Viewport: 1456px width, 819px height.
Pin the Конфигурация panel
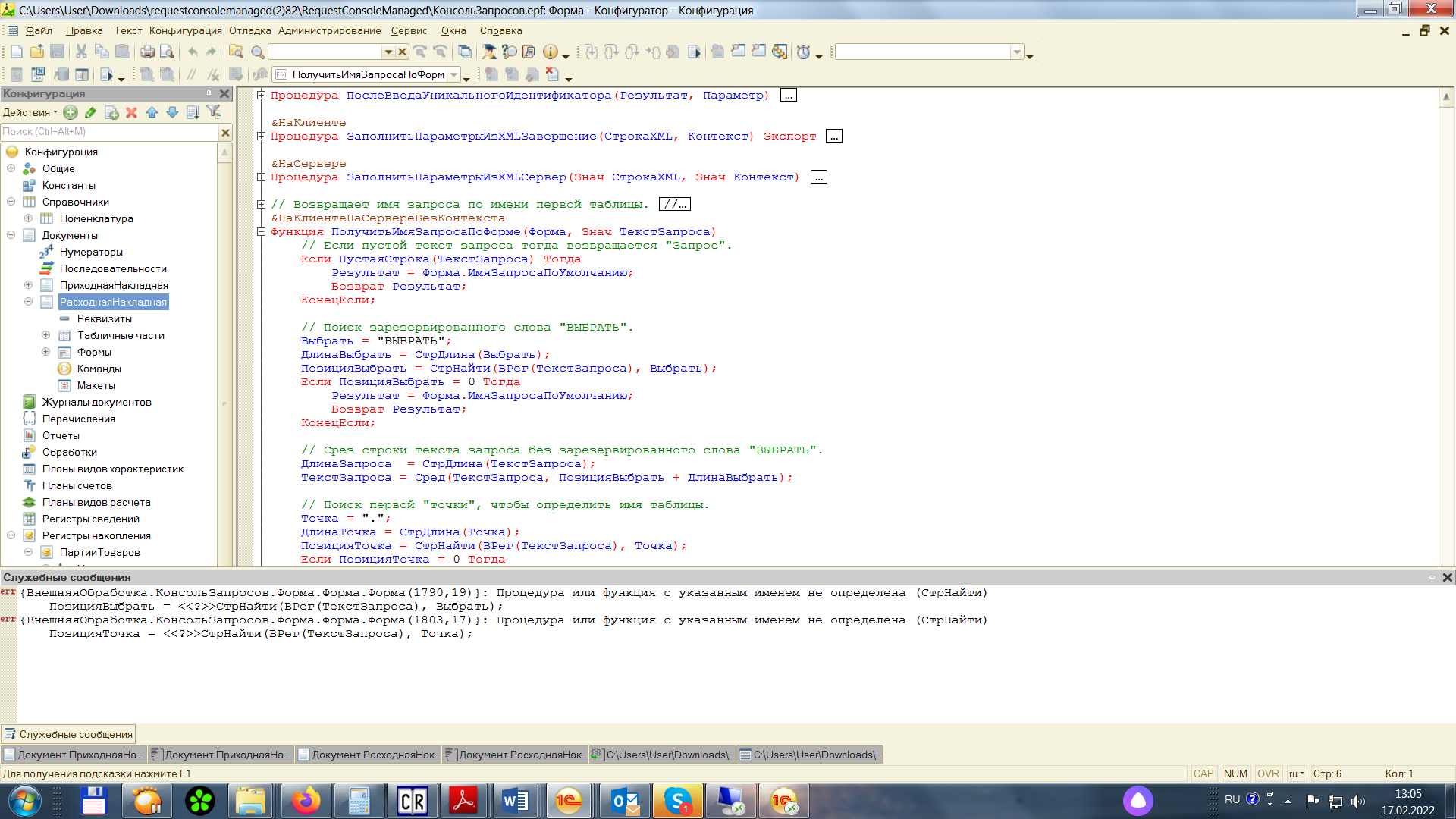pyautogui.click(x=209, y=93)
